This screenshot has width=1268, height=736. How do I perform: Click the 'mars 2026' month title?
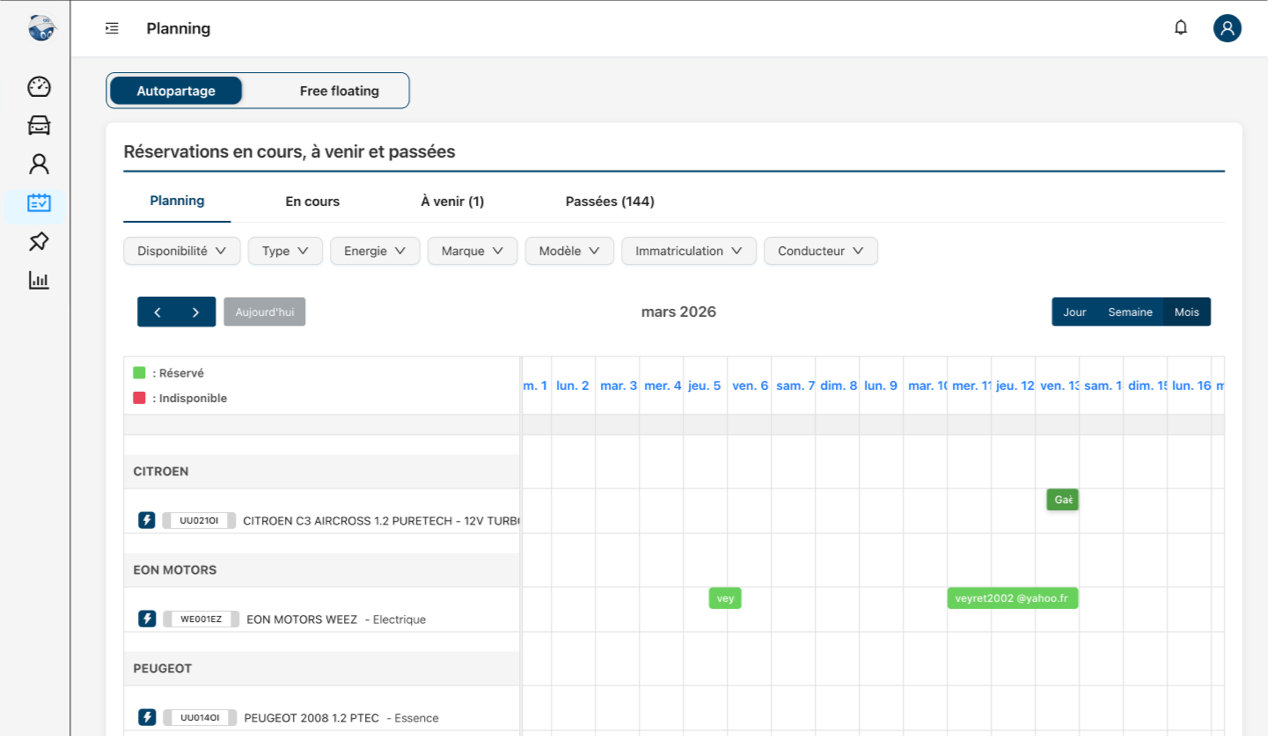[x=678, y=312]
